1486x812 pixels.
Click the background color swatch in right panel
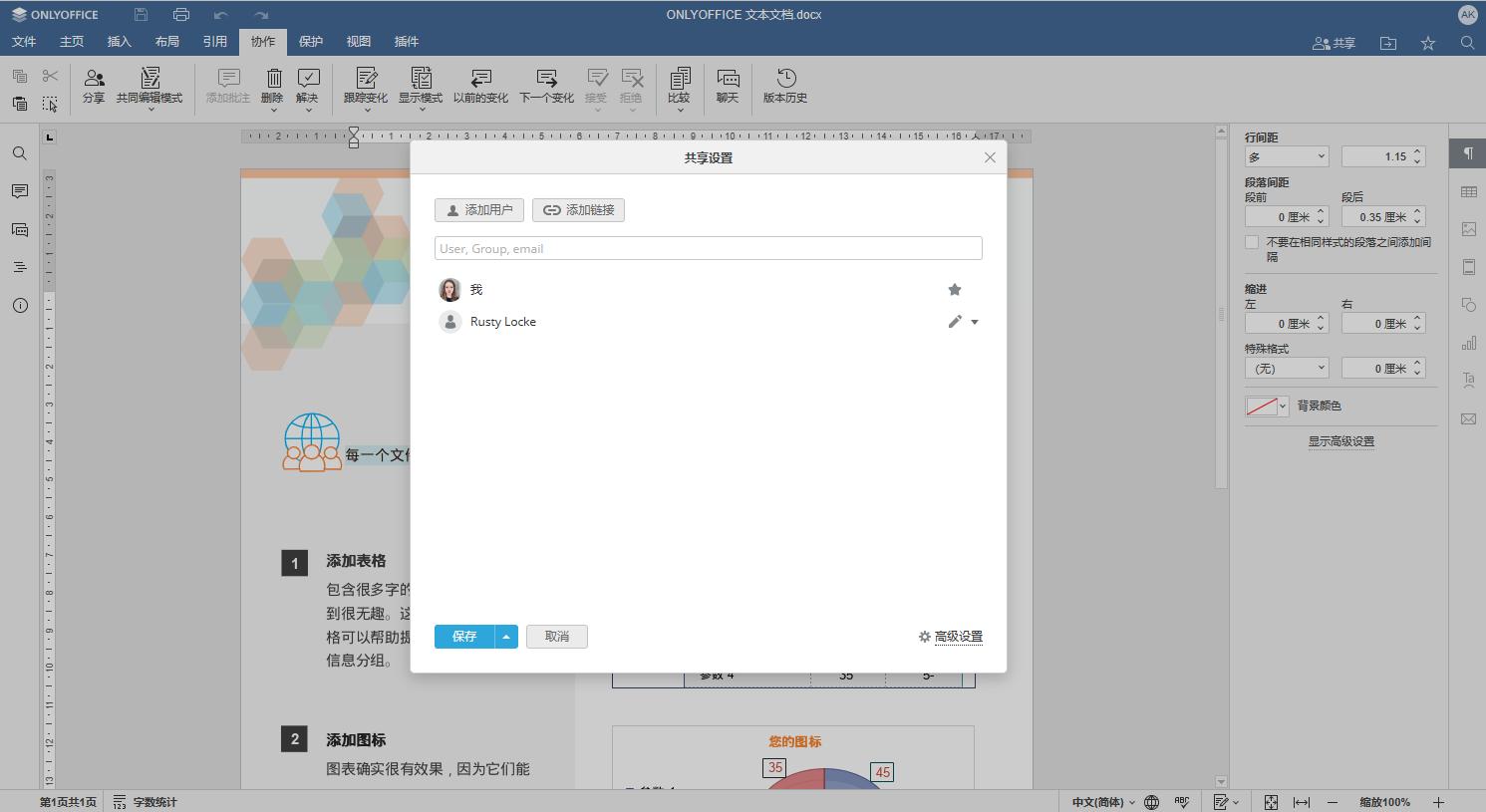point(1261,406)
